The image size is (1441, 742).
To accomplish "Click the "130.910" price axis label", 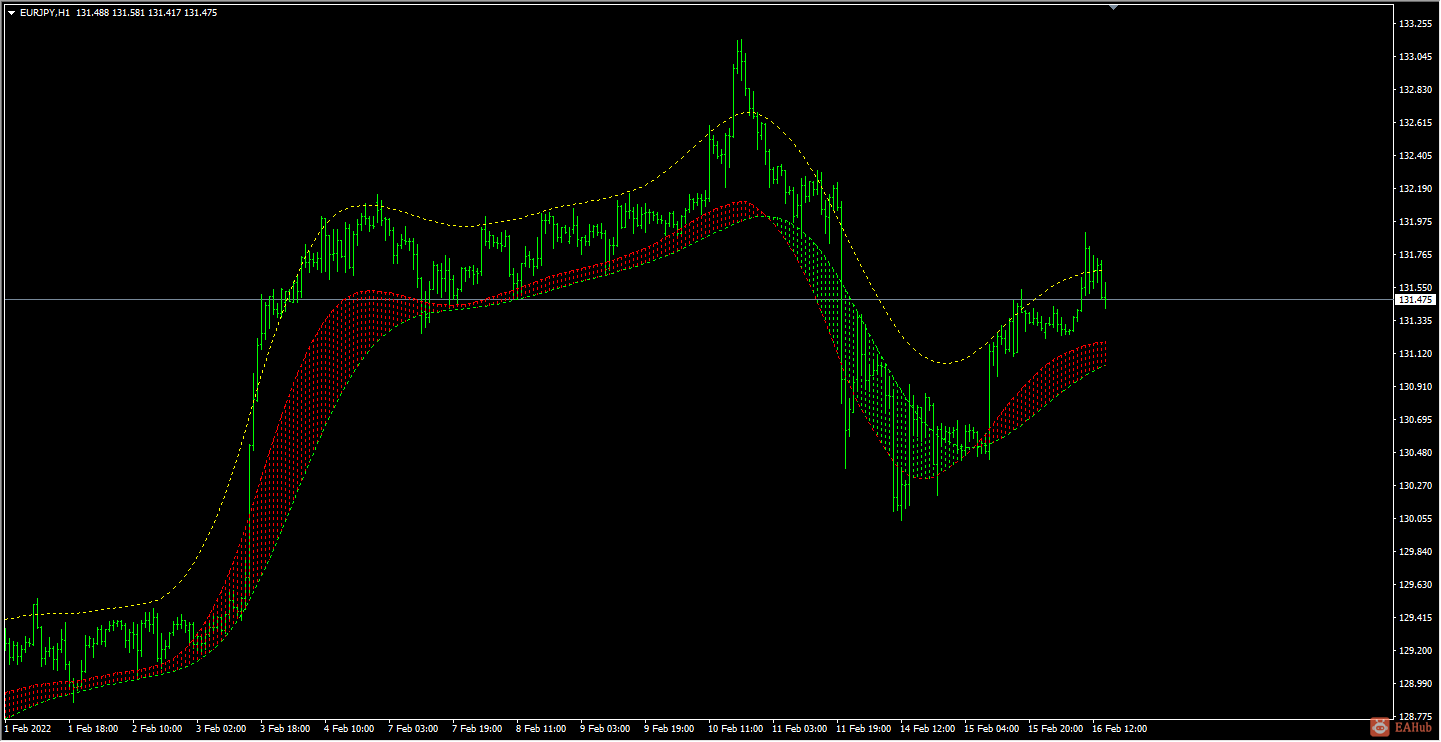I will 1416,387.
